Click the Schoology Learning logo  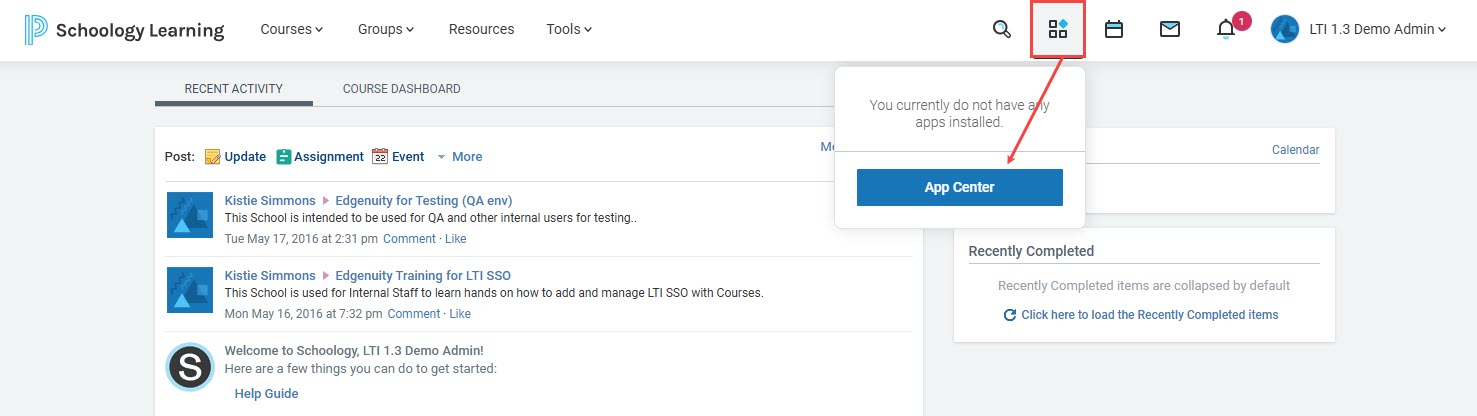click(x=124, y=30)
